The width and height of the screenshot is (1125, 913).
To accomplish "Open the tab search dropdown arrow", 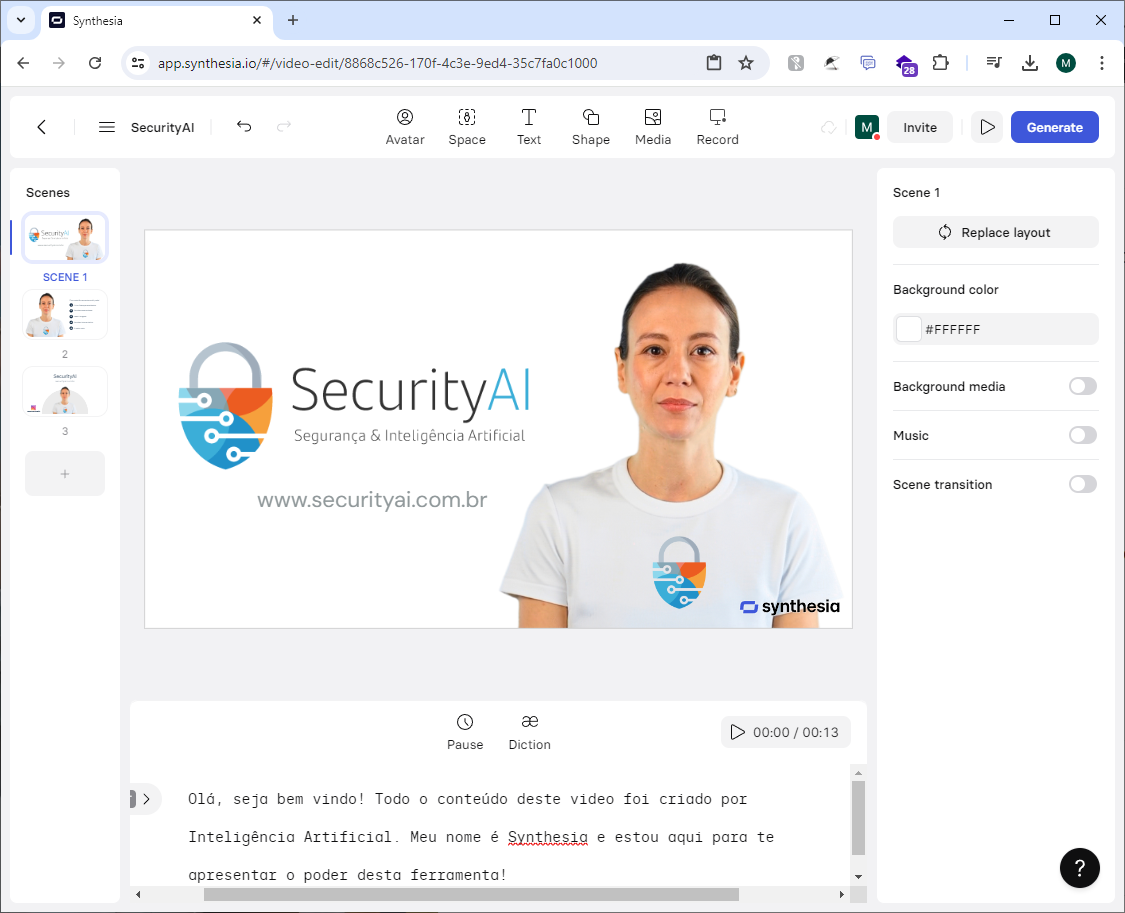I will [21, 20].
